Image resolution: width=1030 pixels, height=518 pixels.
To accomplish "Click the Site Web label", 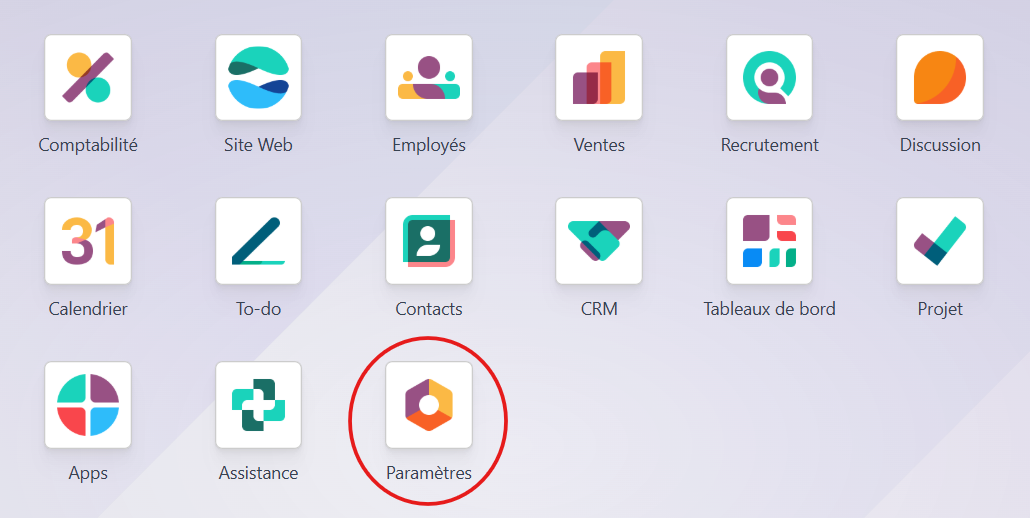I will [x=258, y=145].
